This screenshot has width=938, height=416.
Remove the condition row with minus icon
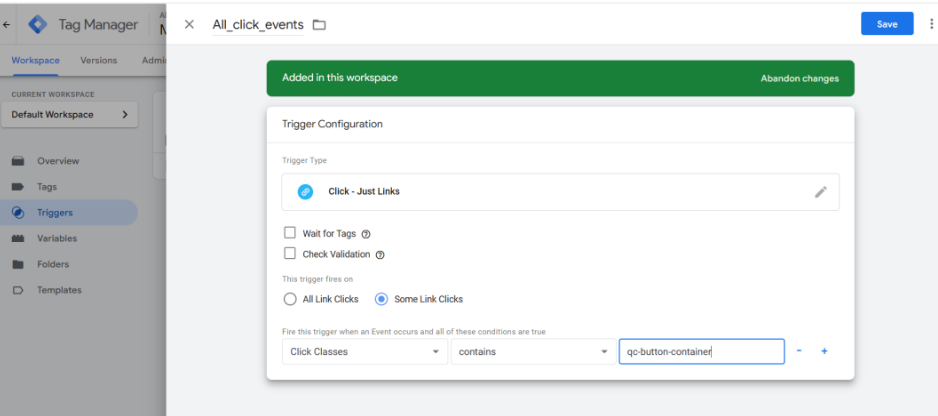pyautogui.click(x=799, y=351)
